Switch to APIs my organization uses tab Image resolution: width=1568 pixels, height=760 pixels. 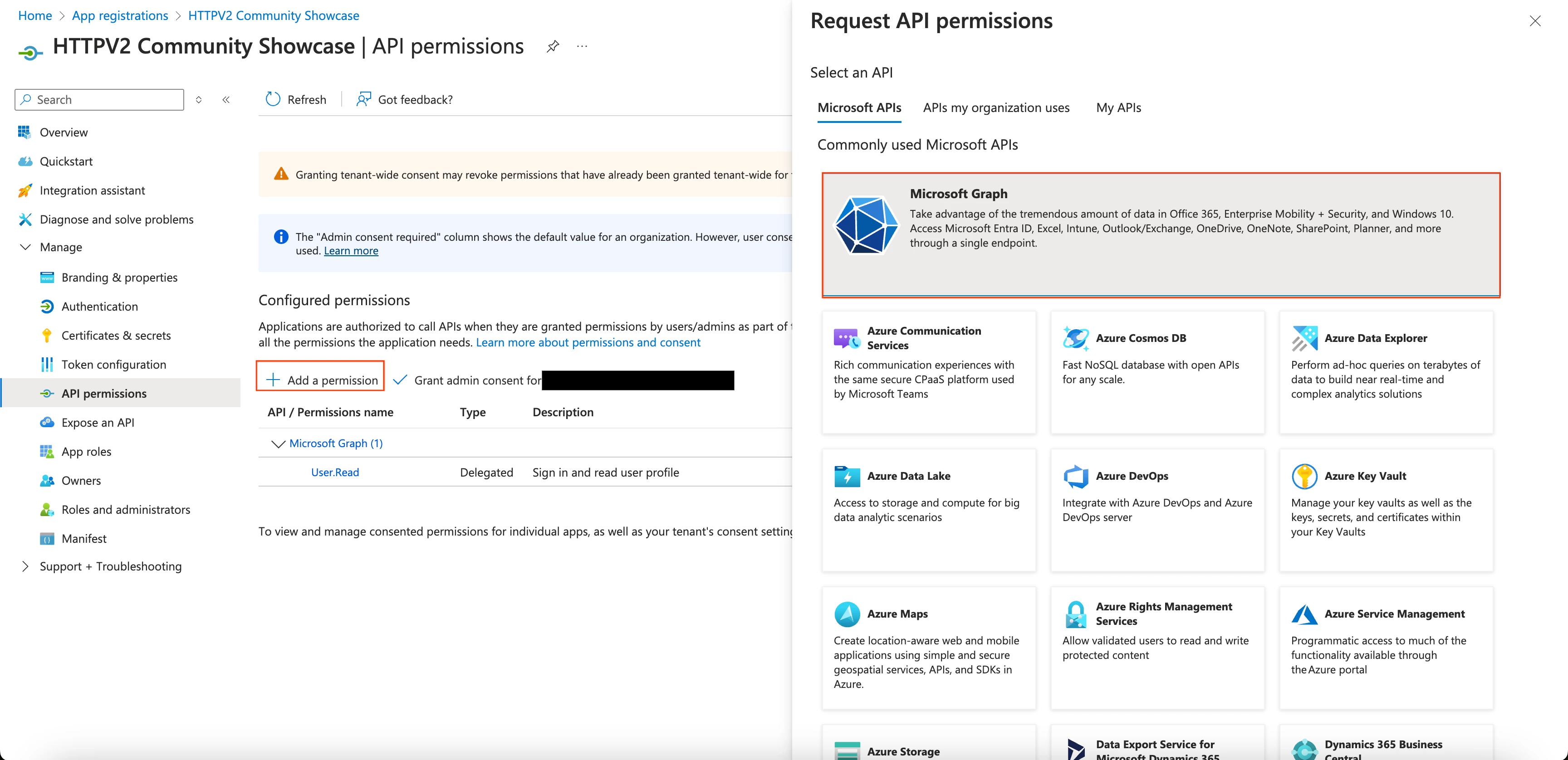996,108
